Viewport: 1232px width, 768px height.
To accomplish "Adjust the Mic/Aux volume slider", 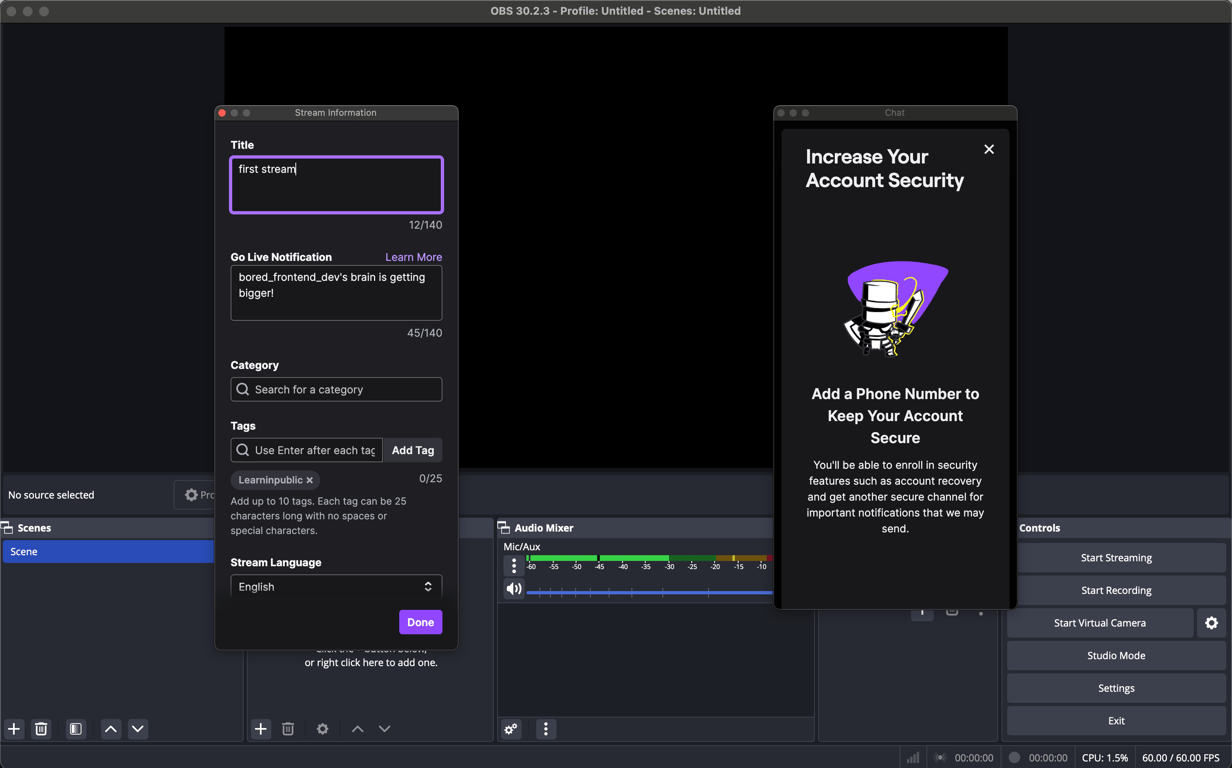I will [650, 593].
